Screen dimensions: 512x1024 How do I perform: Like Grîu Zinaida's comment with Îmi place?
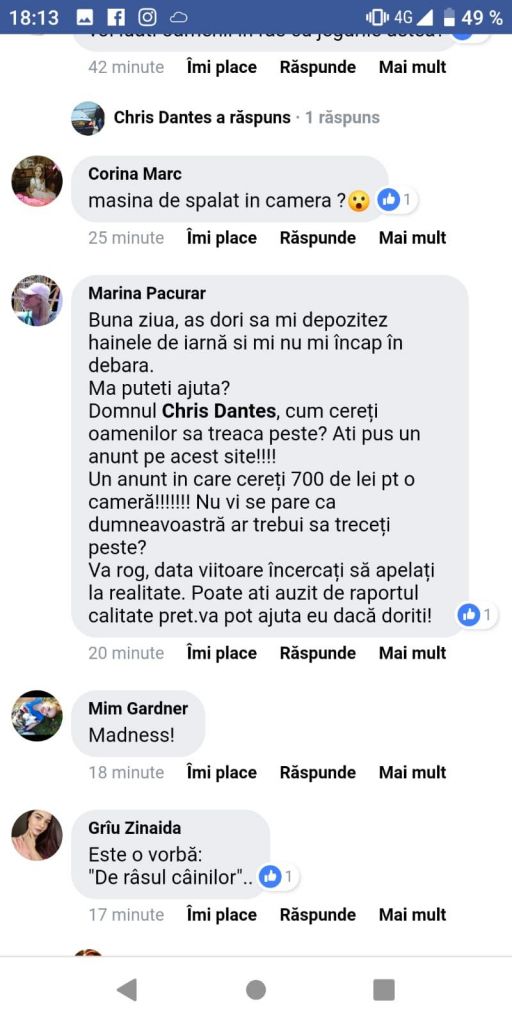221,915
